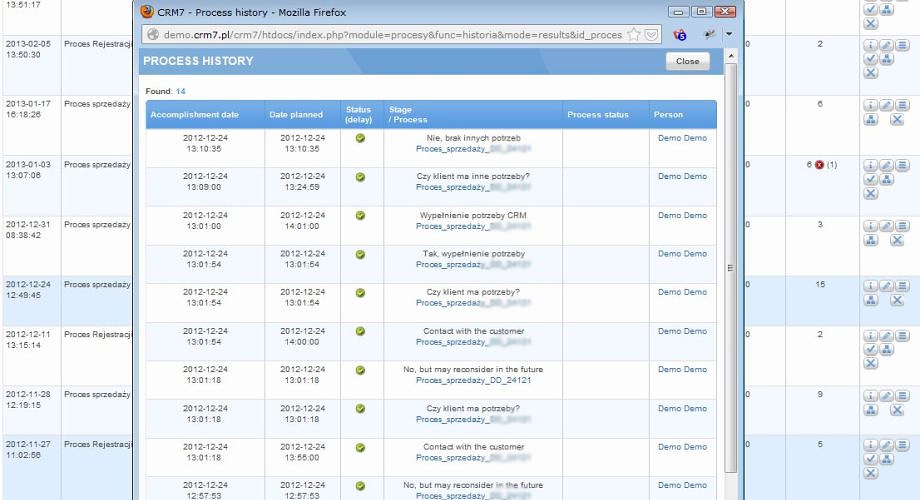Delete the 2013-01-17 16:18:26 row with X icon
This screenshot has width=920, height=500.
pos(897,119)
